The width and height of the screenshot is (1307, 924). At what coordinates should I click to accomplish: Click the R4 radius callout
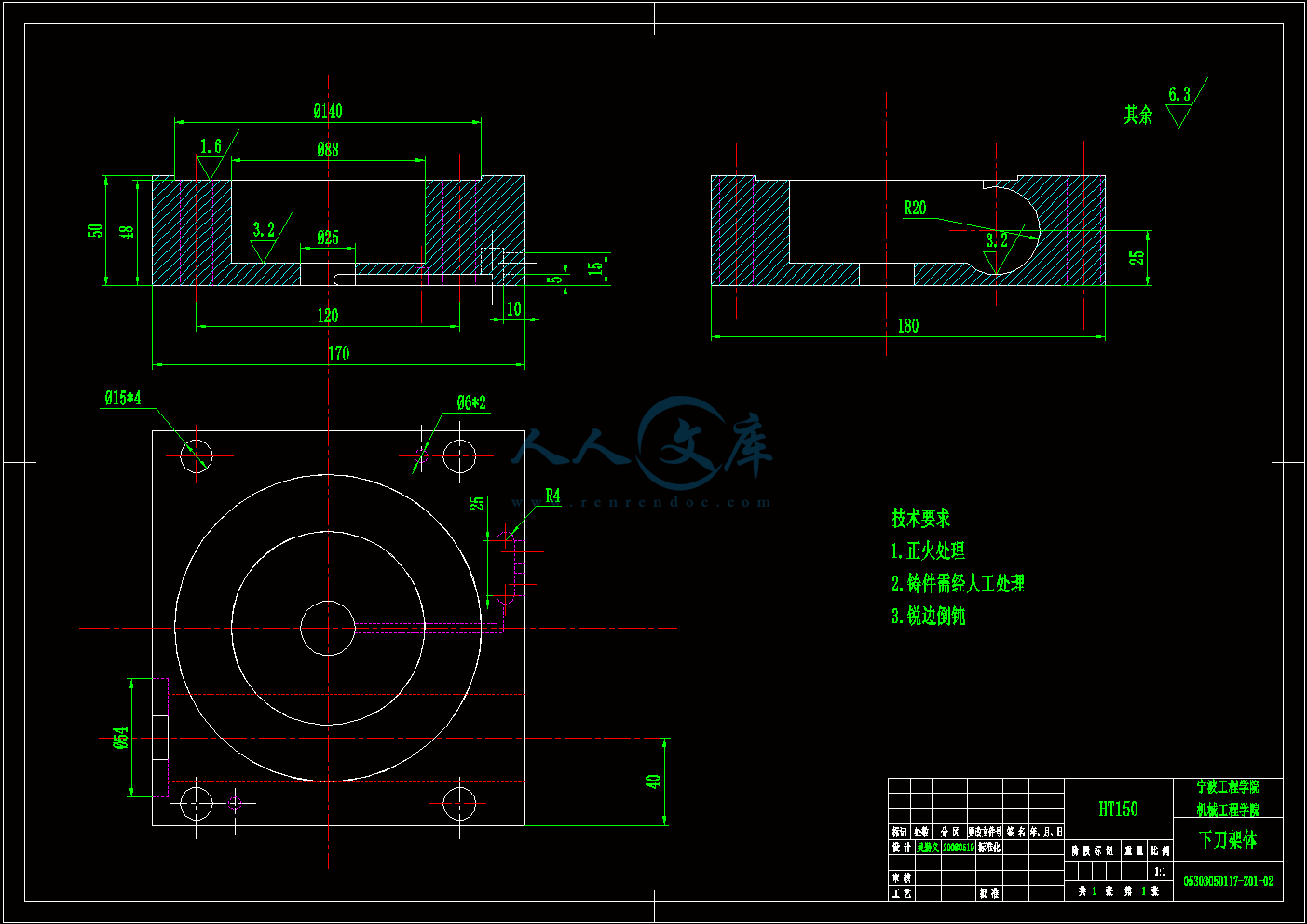(x=553, y=496)
